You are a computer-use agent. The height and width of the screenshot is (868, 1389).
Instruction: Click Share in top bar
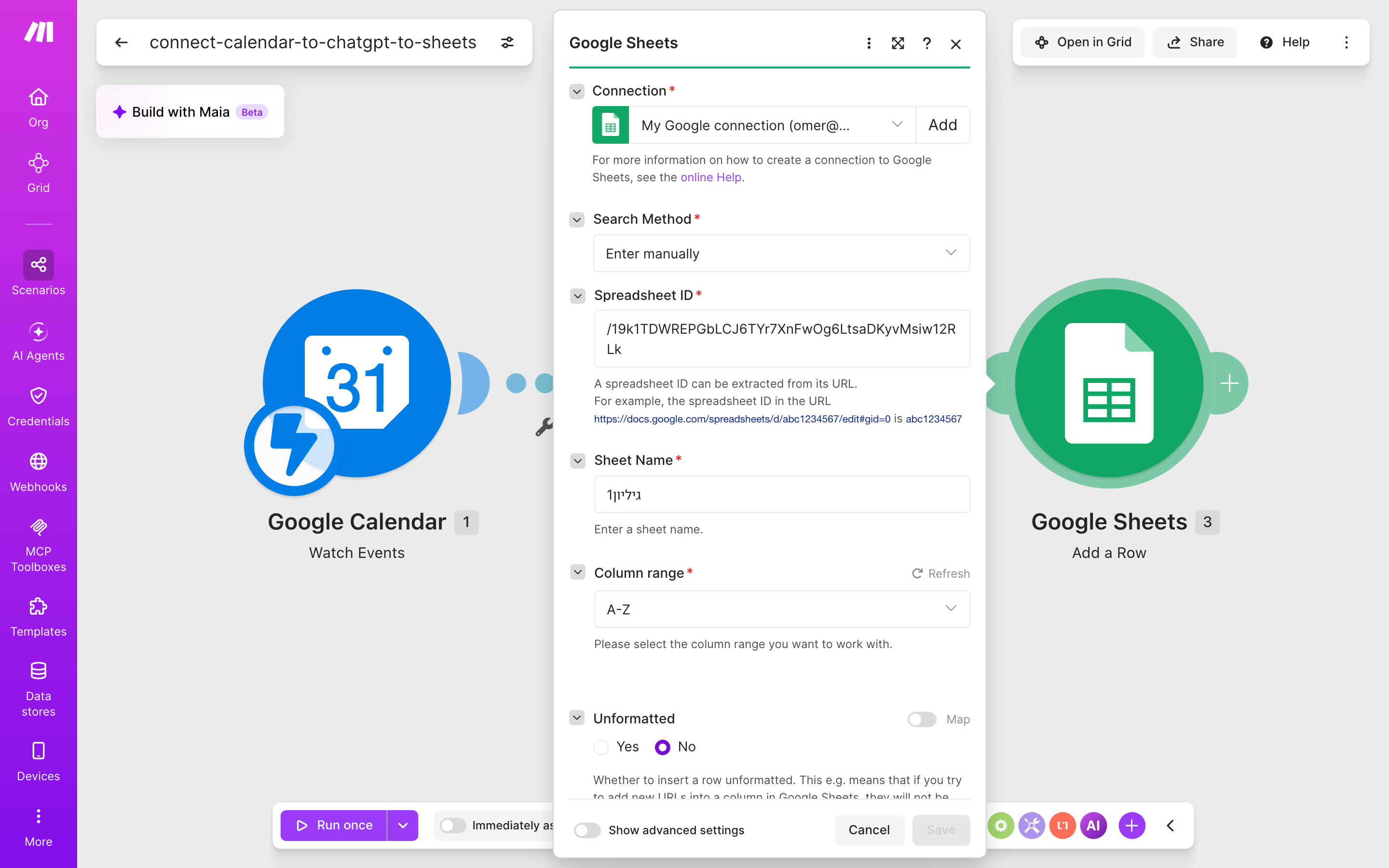click(x=1195, y=42)
